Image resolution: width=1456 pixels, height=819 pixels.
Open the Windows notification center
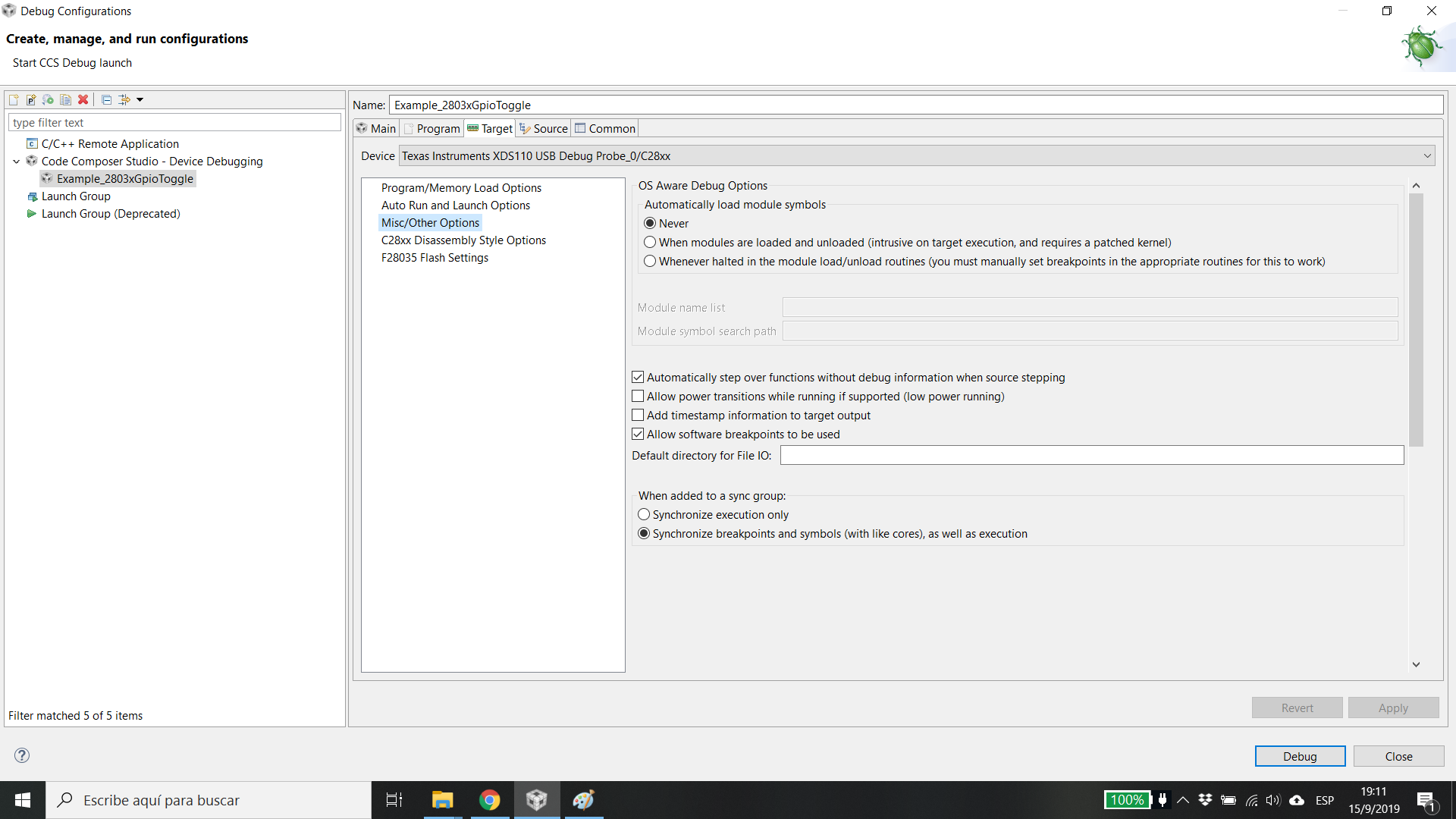click(1426, 800)
